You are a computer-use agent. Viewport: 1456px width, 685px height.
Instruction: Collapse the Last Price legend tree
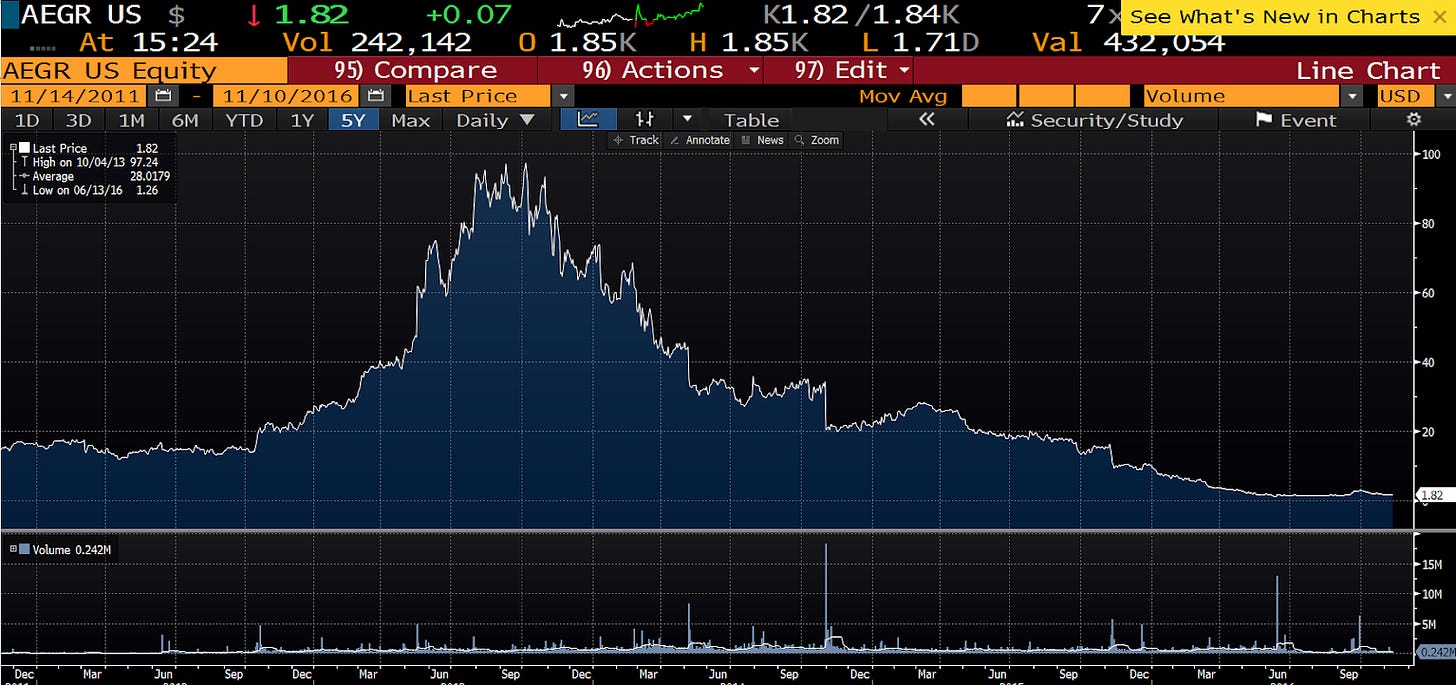tap(12, 148)
